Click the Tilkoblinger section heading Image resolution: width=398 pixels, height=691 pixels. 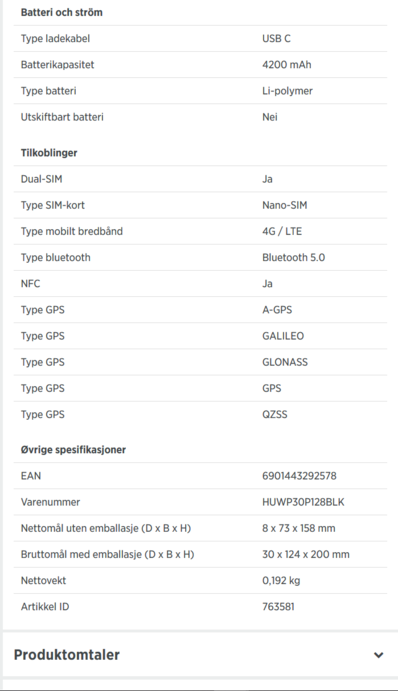click(49, 153)
